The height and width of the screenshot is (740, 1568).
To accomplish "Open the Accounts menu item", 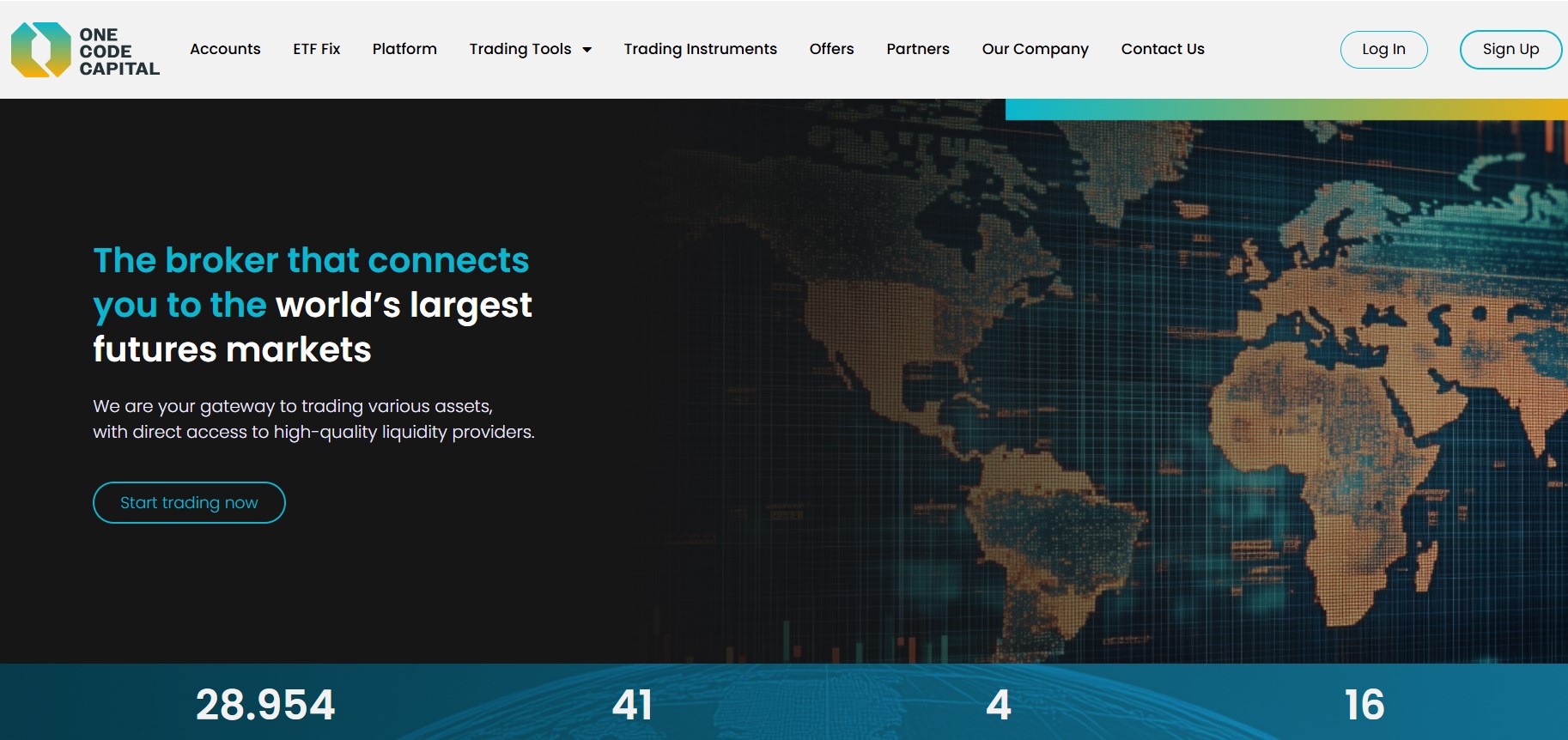I will pyautogui.click(x=225, y=49).
